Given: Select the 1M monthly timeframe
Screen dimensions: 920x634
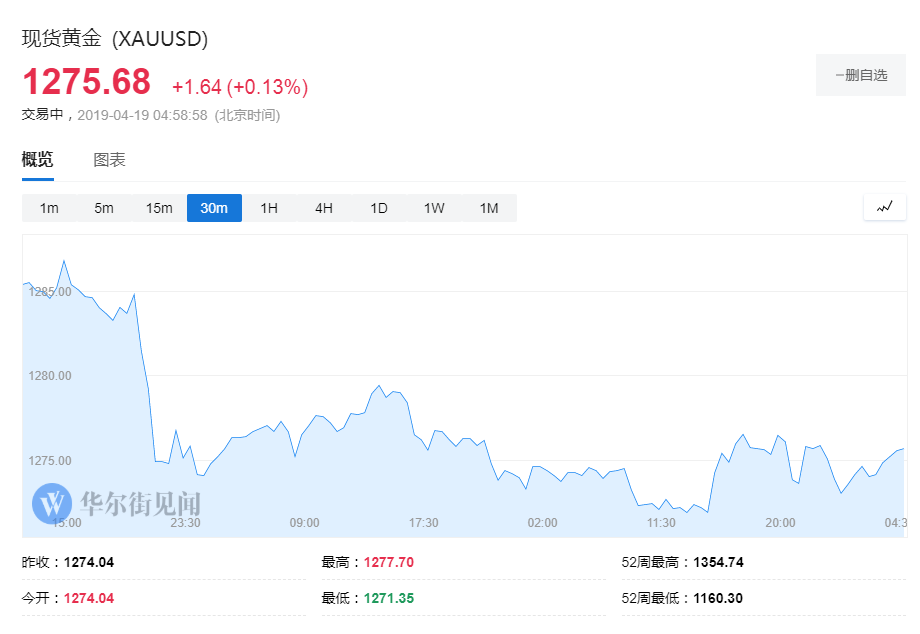Looking at the screenshot, I should (x=489, y=207).
